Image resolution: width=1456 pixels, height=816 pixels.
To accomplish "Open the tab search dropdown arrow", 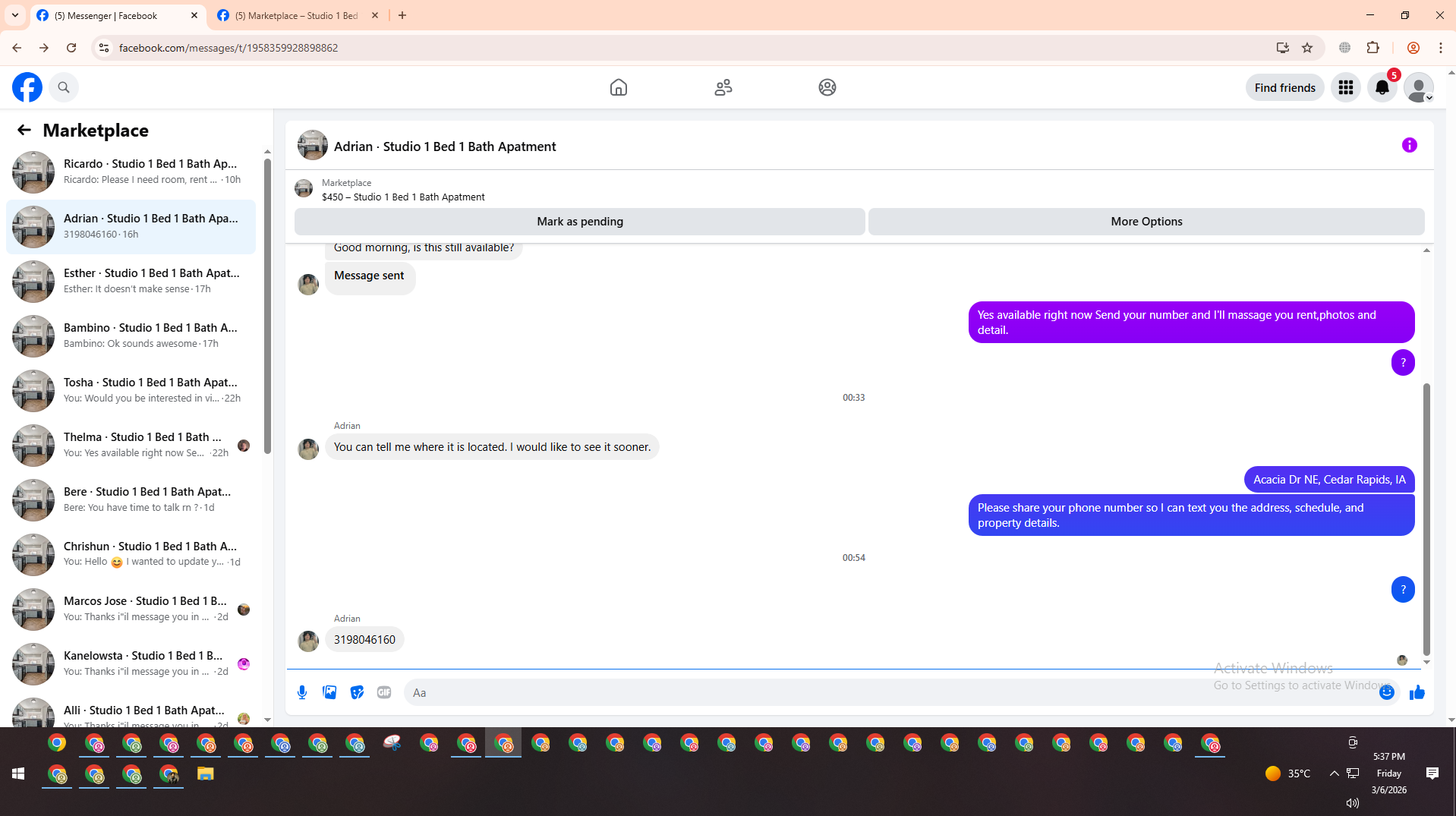I will [15, 15].
